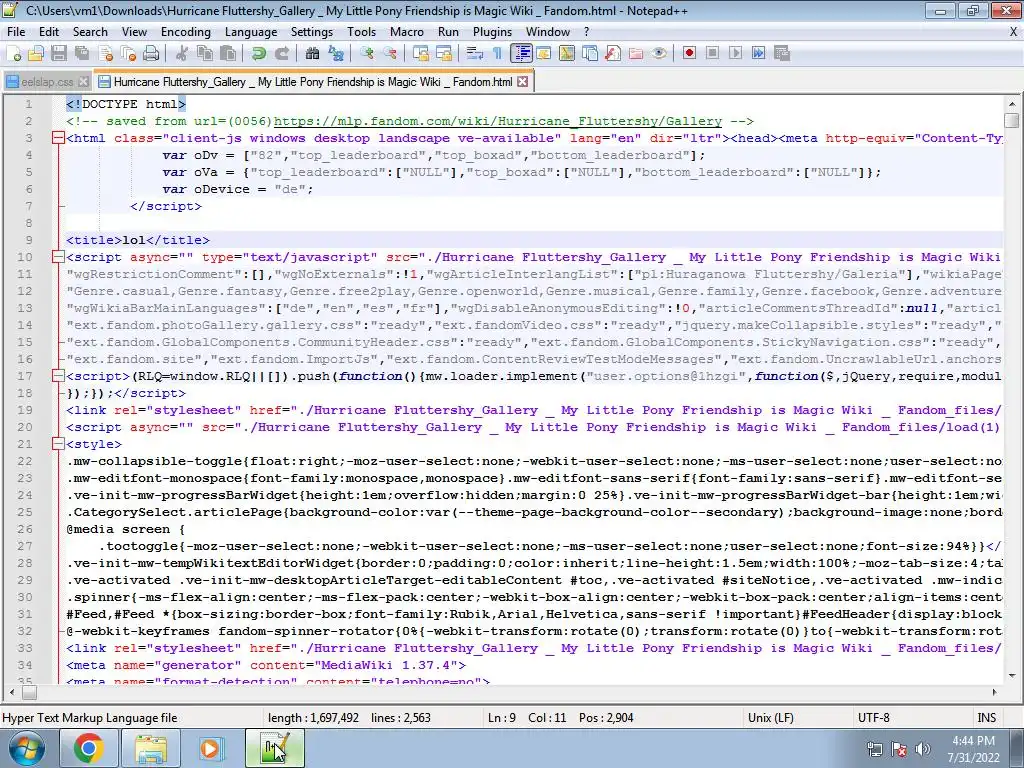
Task: Click the Save All icon
Action: 82,54
